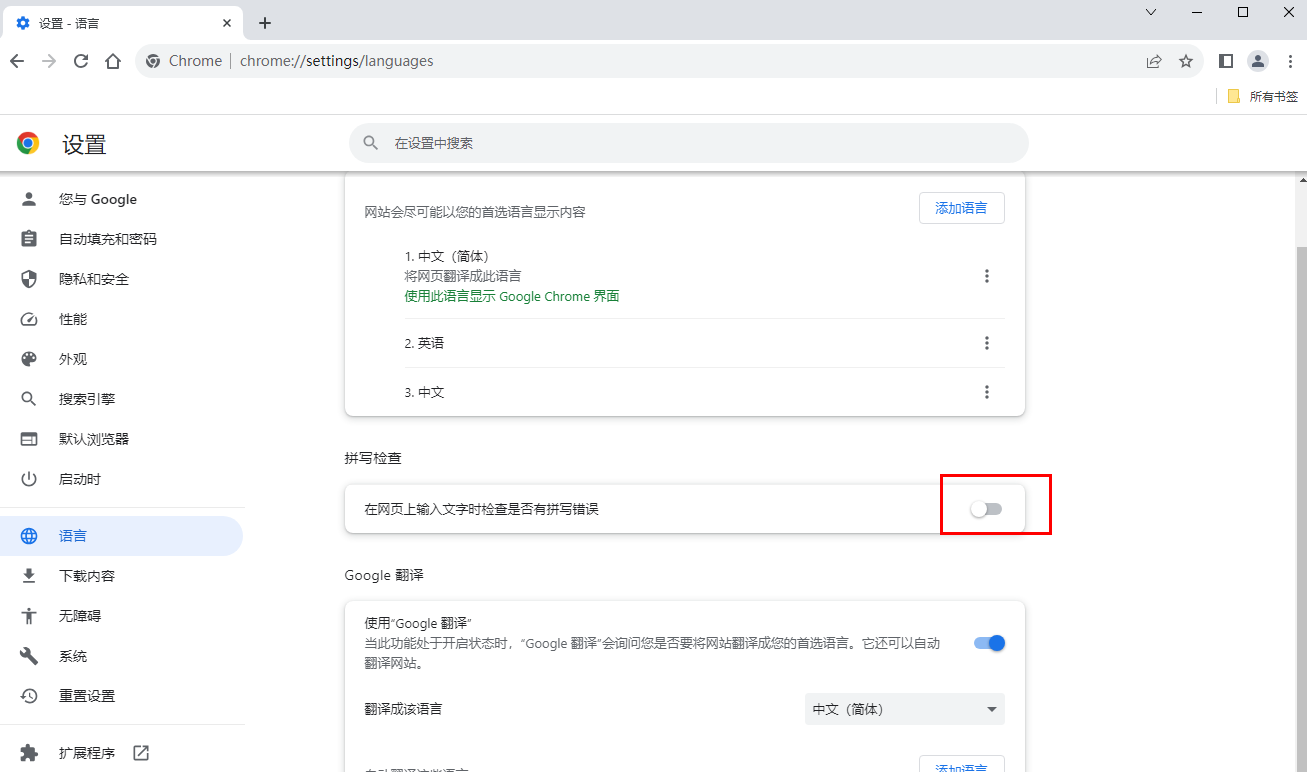Open the side panel icon
Viewport: 1307px width, 772px height.
(x=1226, y=61)
